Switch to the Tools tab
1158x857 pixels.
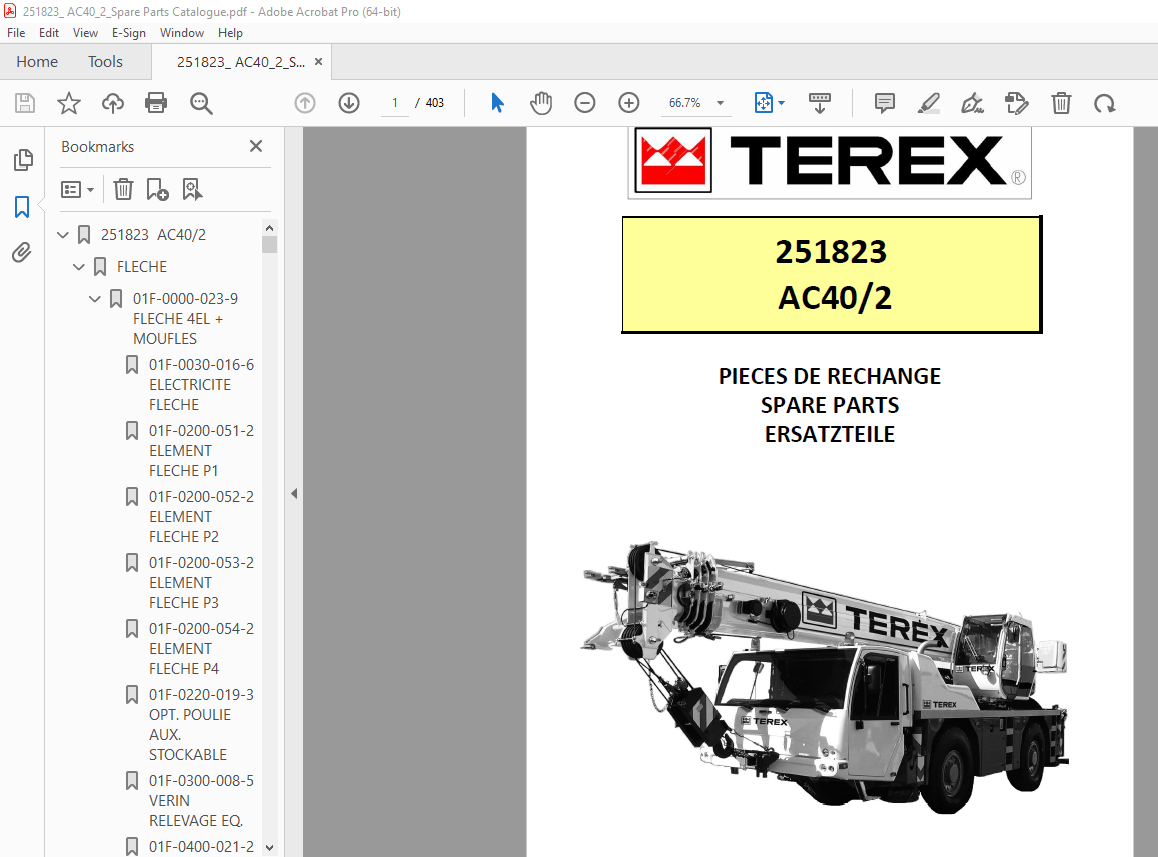point(106,62)
